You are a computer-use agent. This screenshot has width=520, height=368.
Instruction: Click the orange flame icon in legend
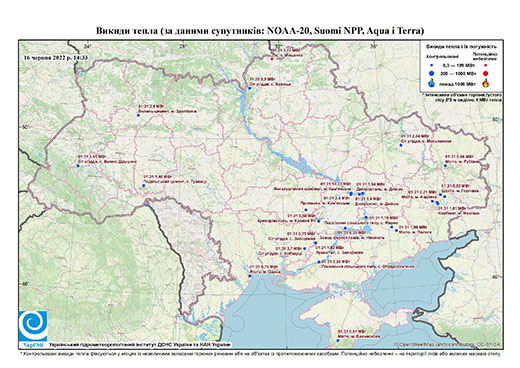(x=486, y=83)
